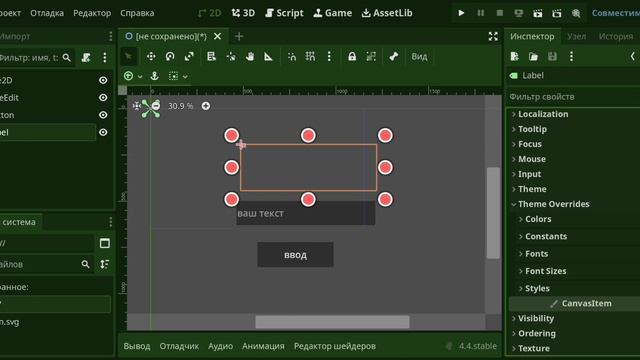Zoom in with the plus button
The image size is (640, 360).
pyautogui.click(x=206, y=106)
